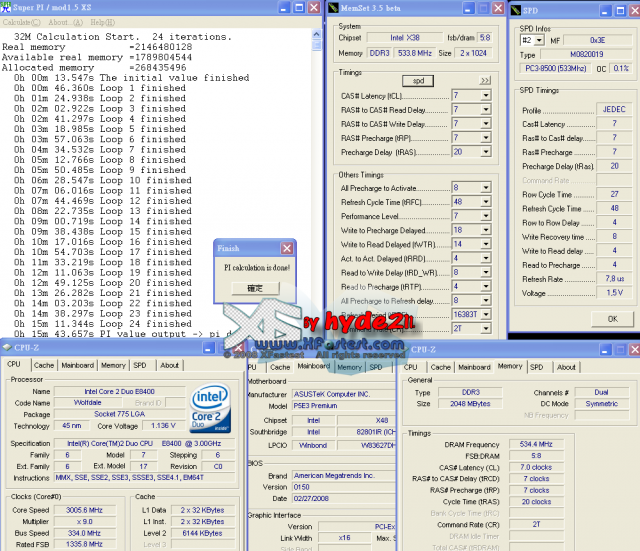This screenshot has width=640, height=551.
Task: Select the Cache tab in middle CPU-Z
Action: point(280,367)
